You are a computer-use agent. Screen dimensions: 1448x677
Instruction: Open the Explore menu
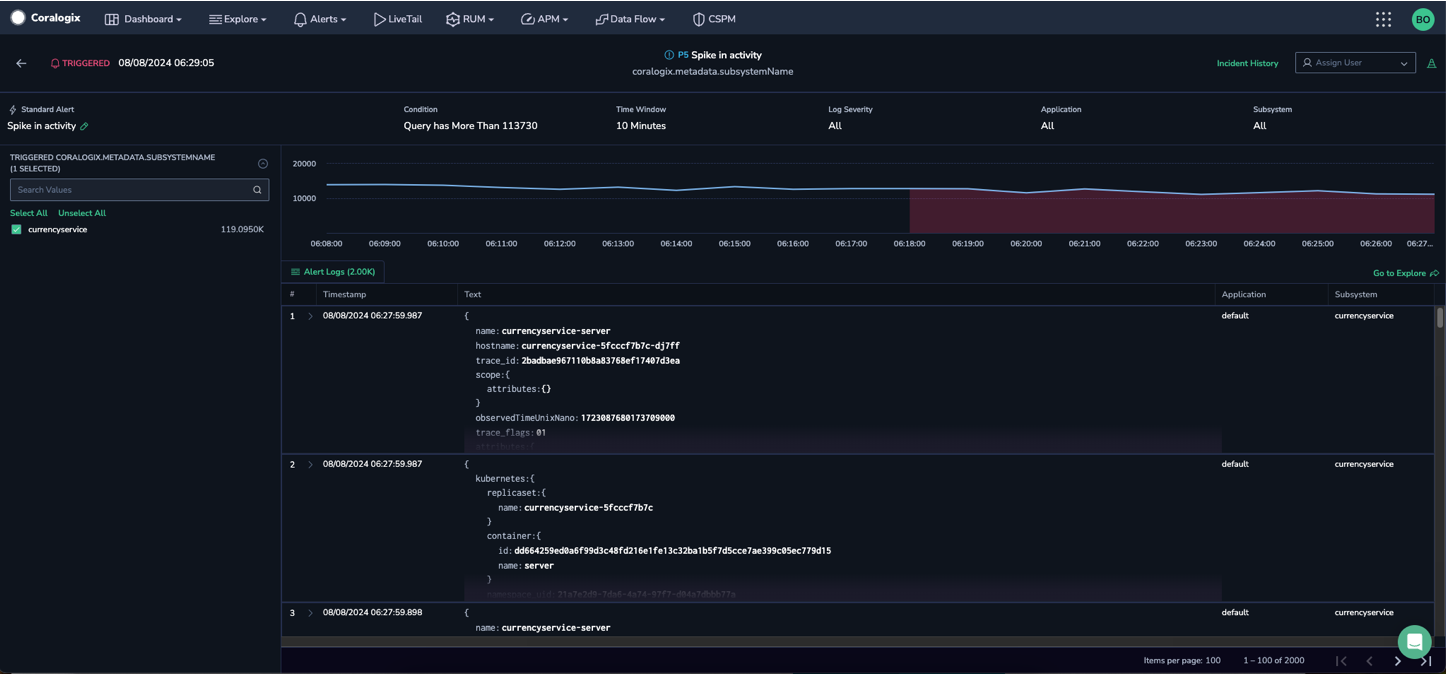238,19
